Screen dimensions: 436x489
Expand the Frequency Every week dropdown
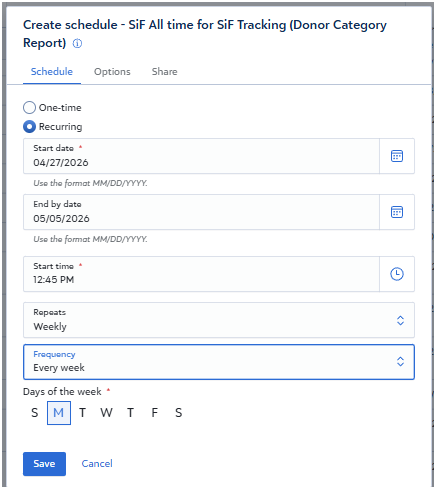click(x=219, y=362)
